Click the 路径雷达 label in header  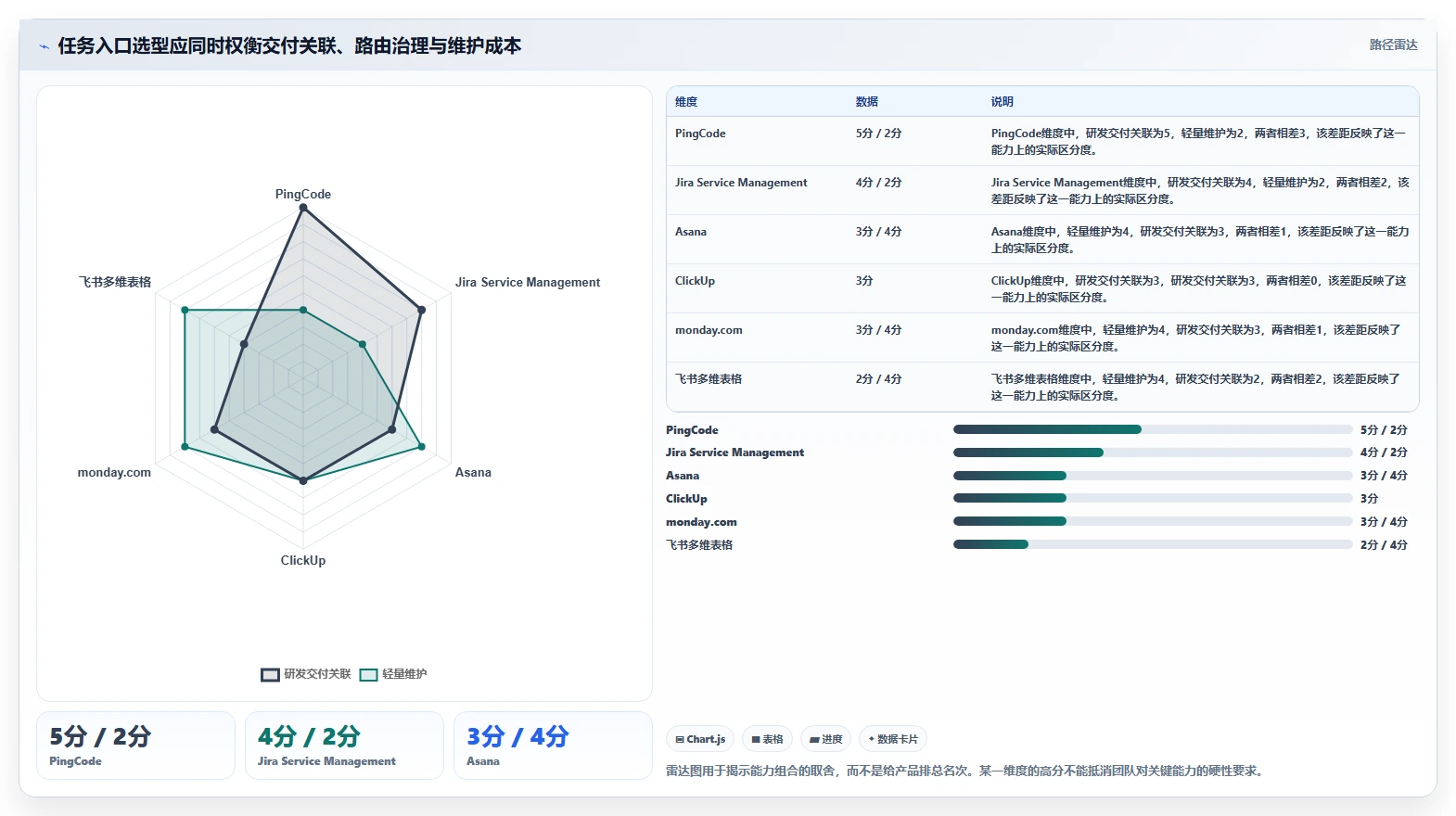1393,45
